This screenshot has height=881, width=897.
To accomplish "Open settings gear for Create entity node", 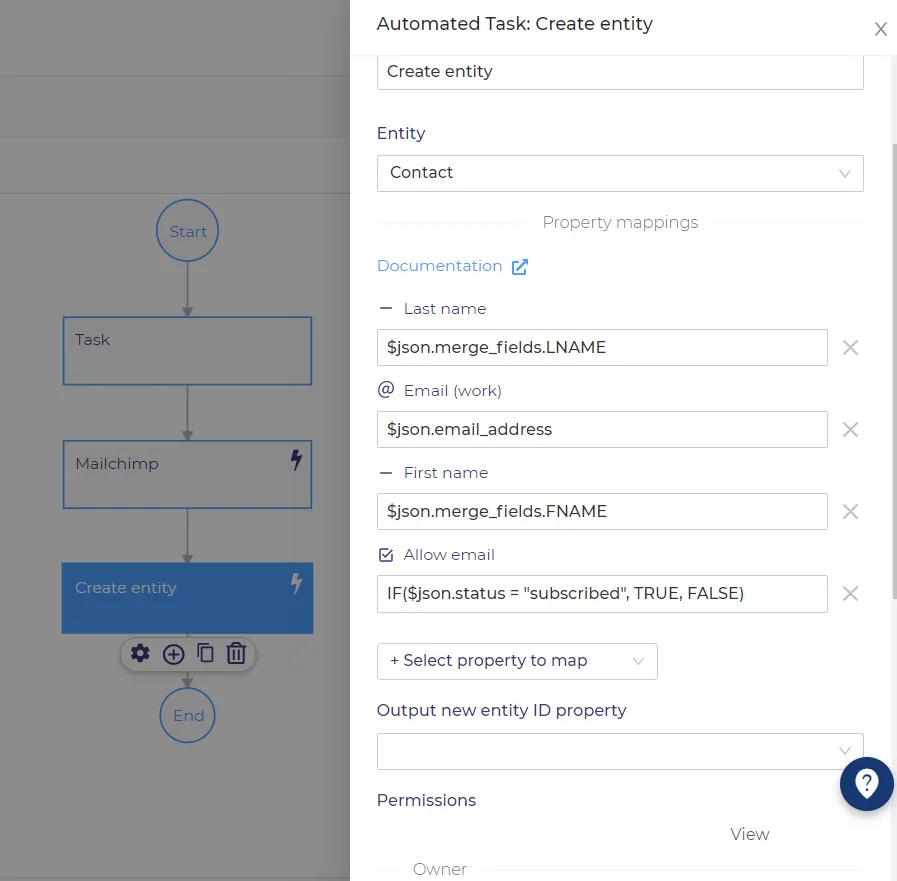I will click(x=140, y=653).
